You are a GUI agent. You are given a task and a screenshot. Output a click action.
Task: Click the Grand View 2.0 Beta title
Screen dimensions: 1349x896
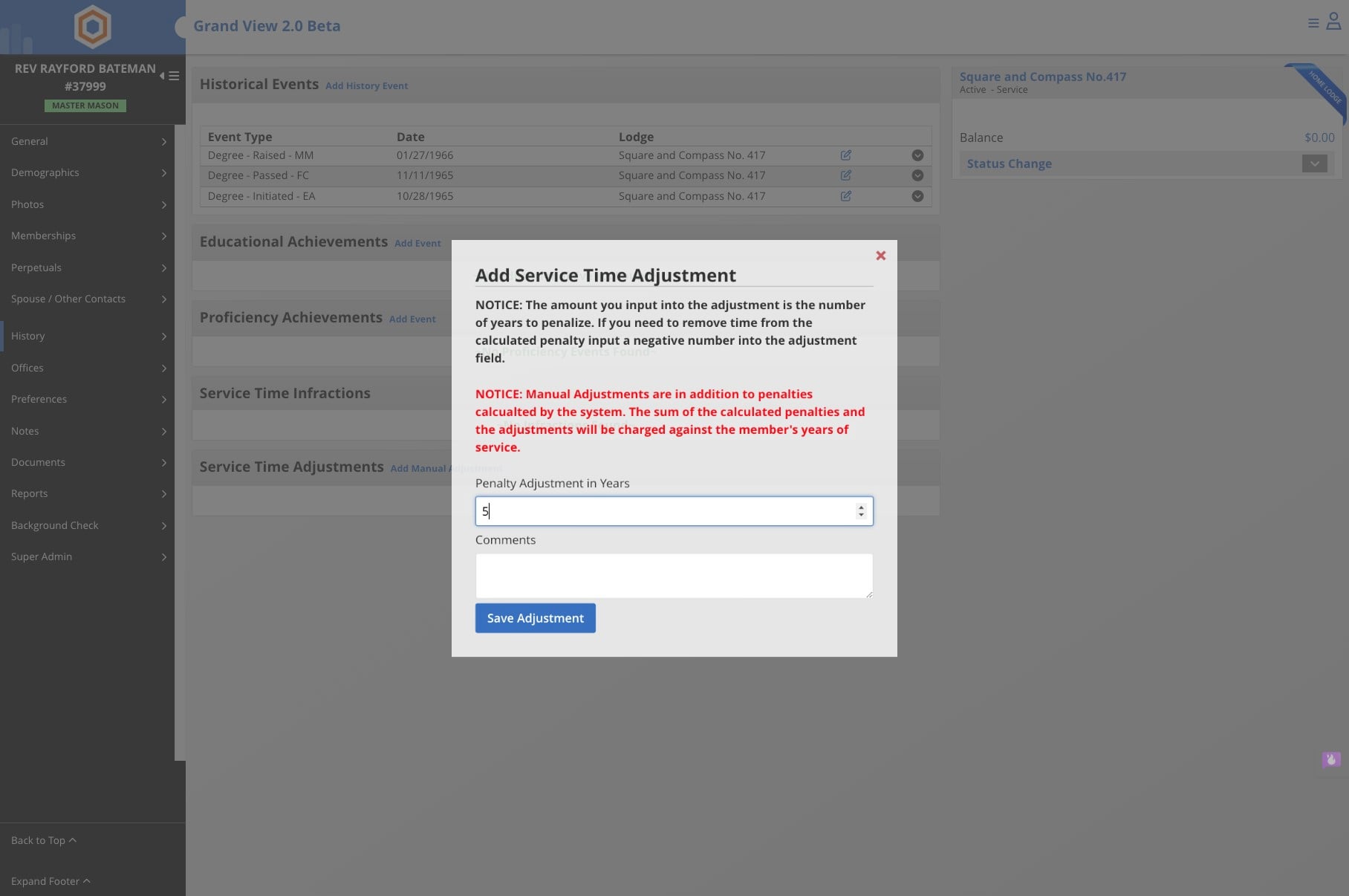point(267,26)
